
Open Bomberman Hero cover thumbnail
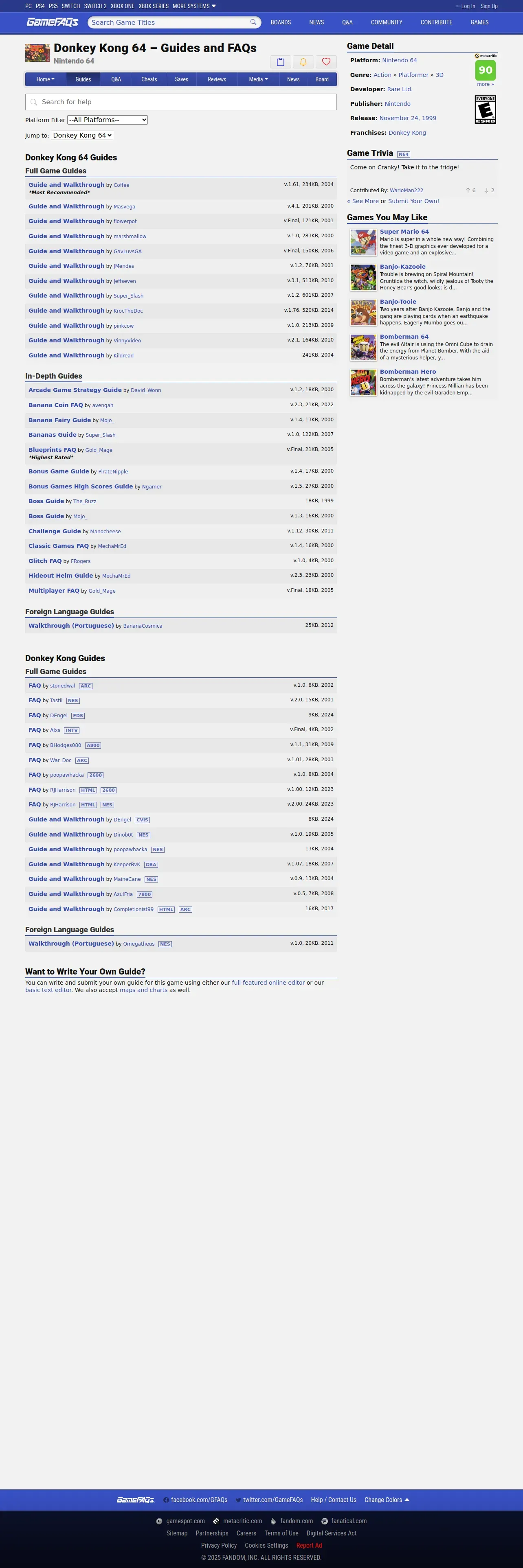363,382
